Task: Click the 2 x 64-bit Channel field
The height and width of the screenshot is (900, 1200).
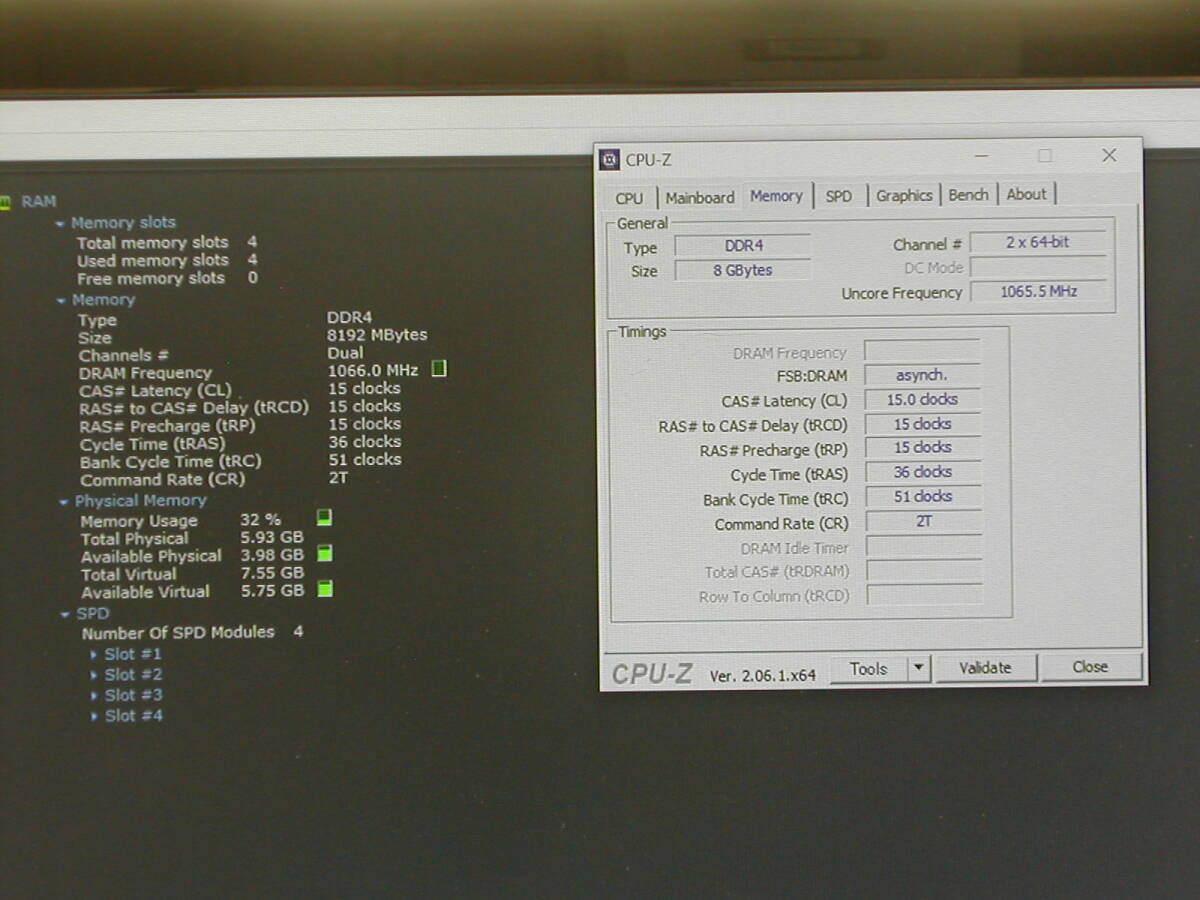Action: 1038,242
